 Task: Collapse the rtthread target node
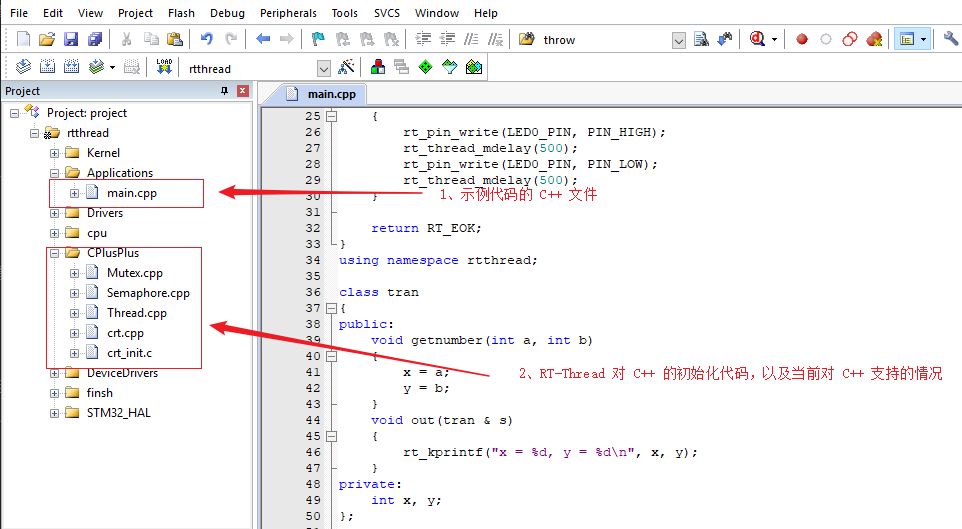click(x=34, y=133)
